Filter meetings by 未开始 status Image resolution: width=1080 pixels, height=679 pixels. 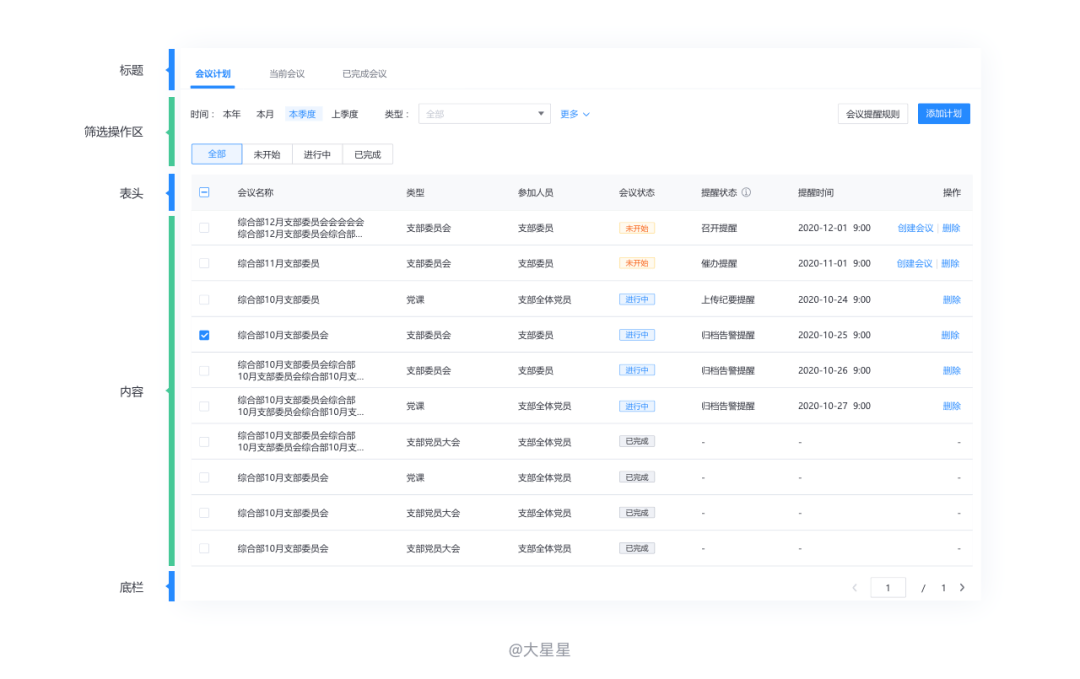(265, 154)
